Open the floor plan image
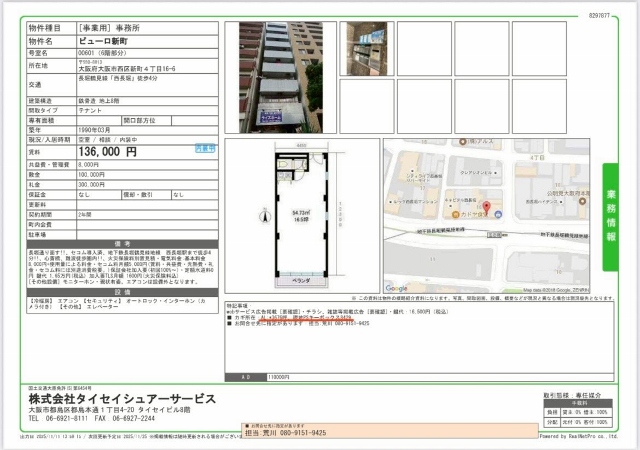 click(302, 216)
